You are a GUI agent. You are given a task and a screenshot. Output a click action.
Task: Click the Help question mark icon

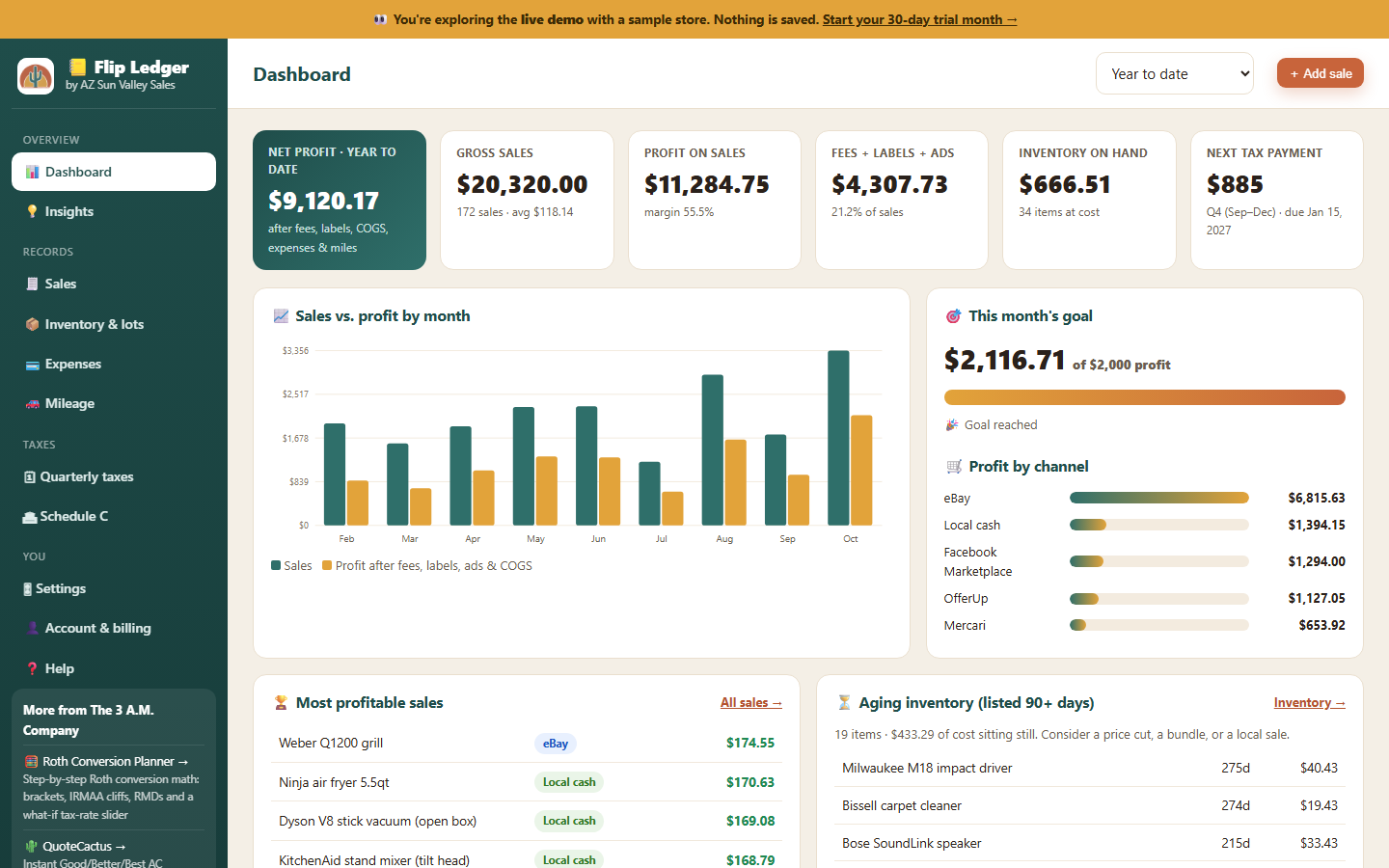(x=33, y=668)
